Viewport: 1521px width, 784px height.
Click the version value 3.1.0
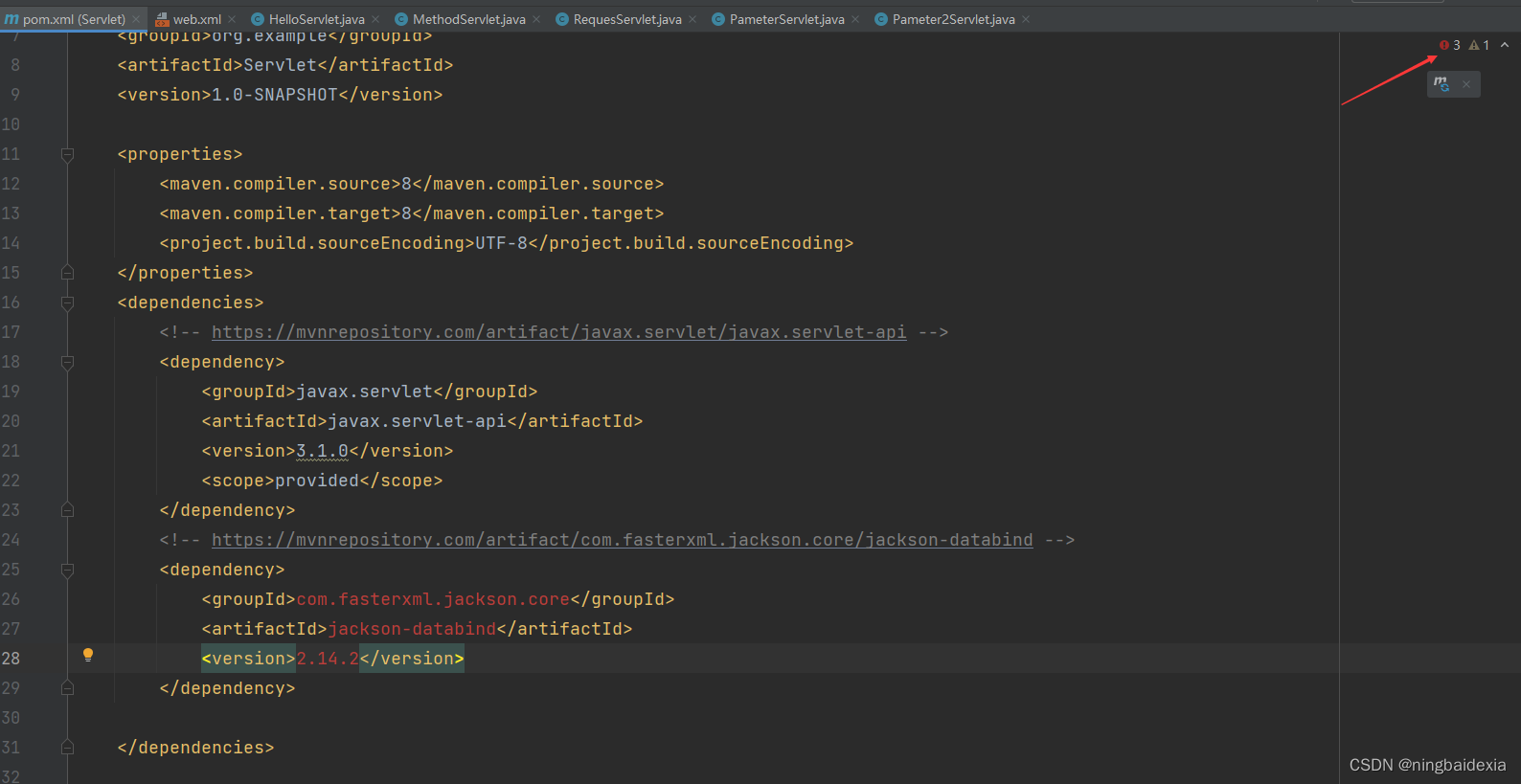tap(323, 451)
